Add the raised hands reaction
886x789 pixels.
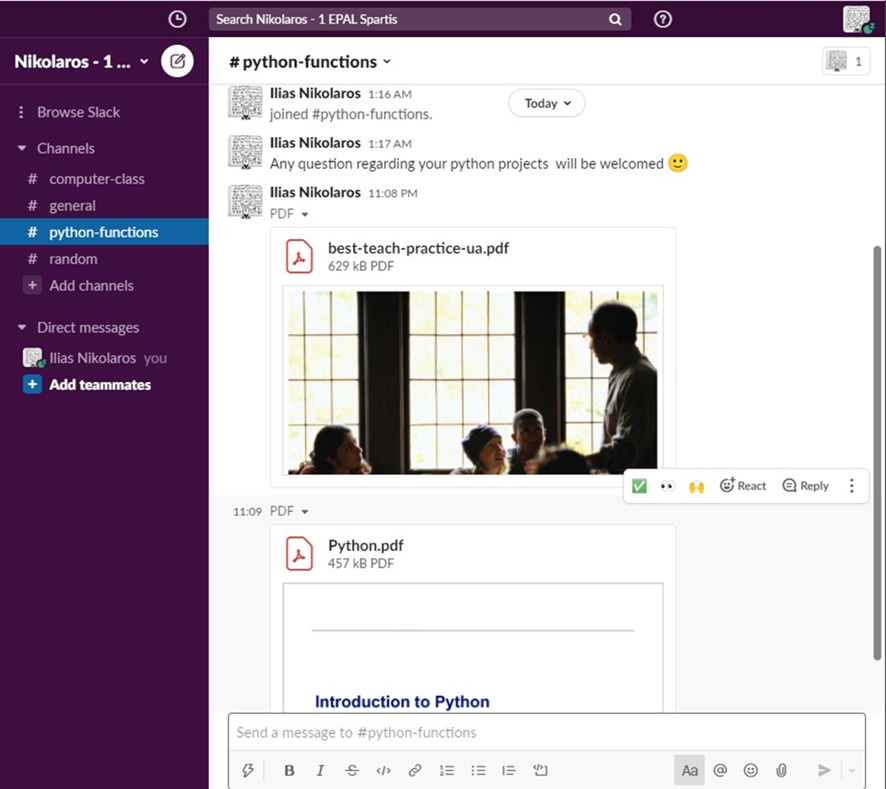(696, 486)
